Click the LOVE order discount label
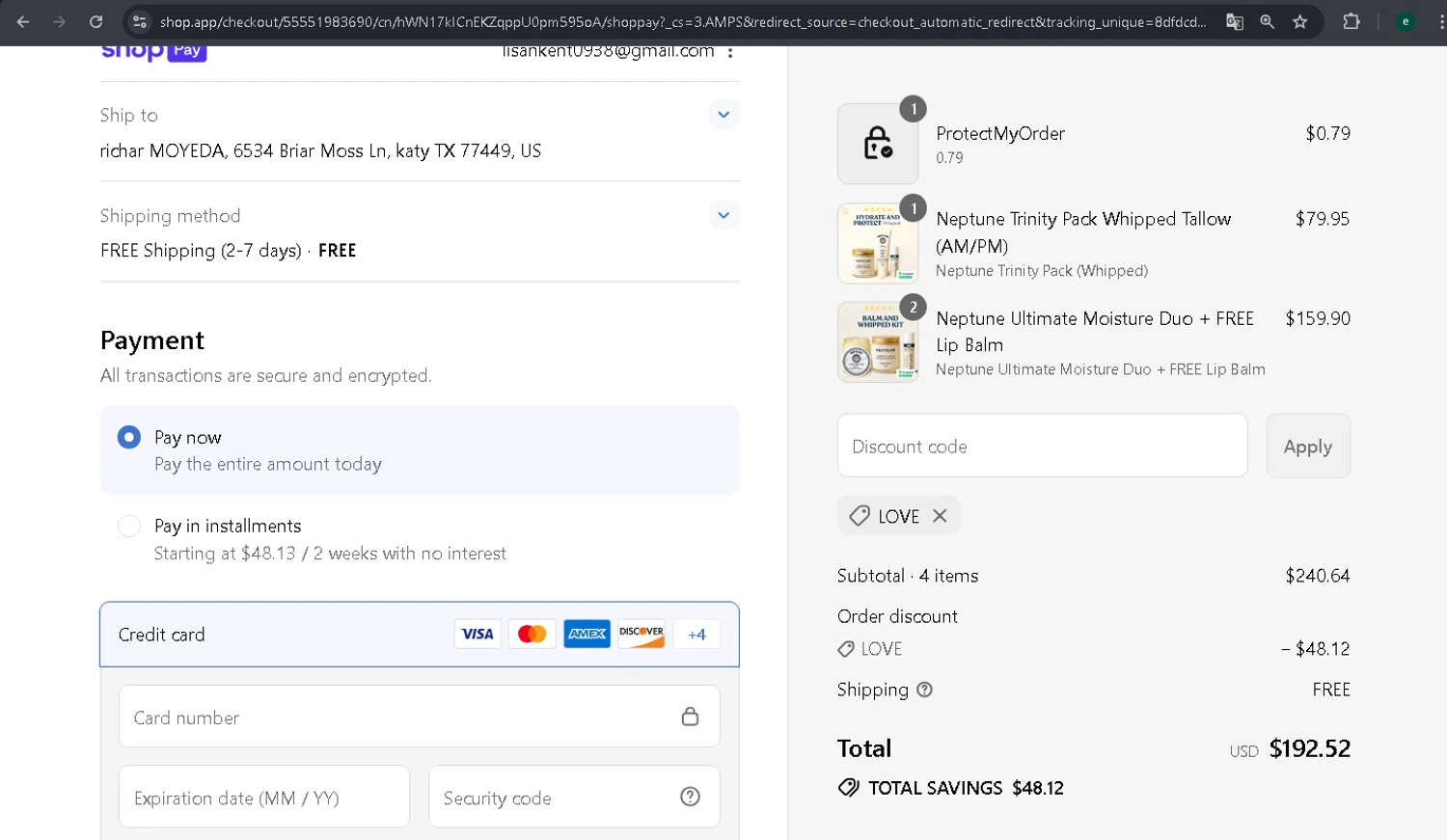This screenshot has width=1447, height=840. pyautogui.click(x=882, y=649)
